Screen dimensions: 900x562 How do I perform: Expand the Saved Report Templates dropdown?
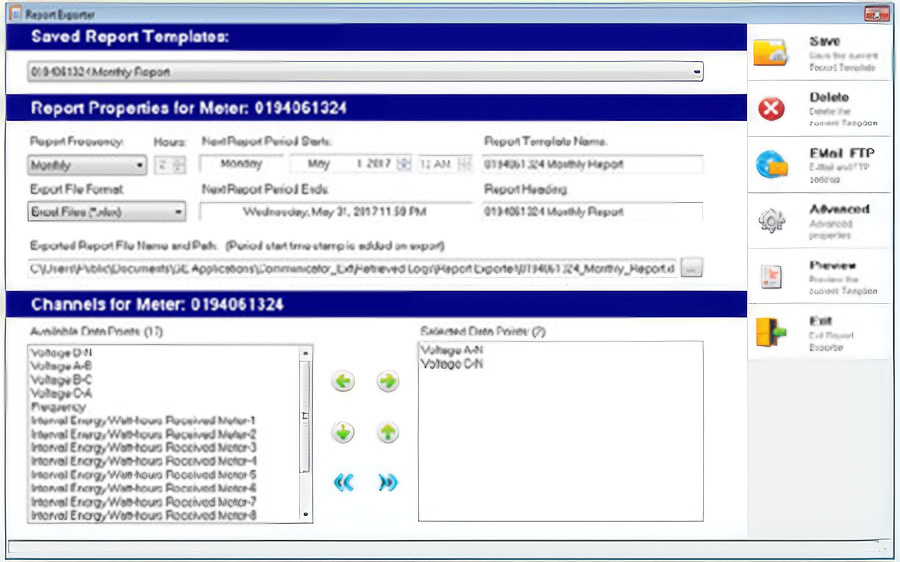coord(696,72)
